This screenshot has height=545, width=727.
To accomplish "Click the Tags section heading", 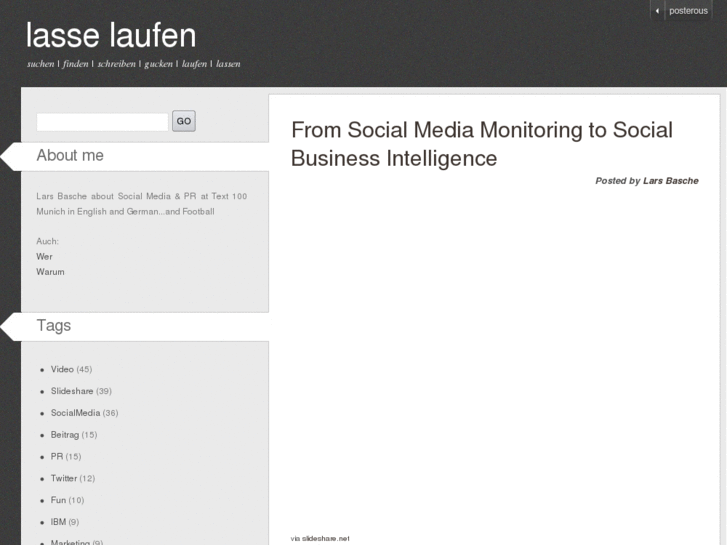I will coord(54,326).
